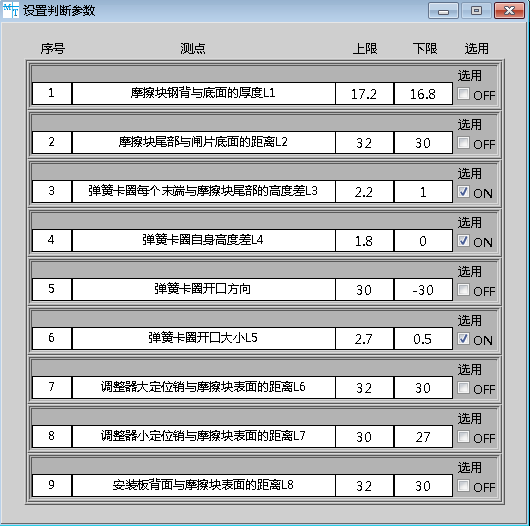Click the upper limit field showing 2.7
530x526 pixels.
364,339
